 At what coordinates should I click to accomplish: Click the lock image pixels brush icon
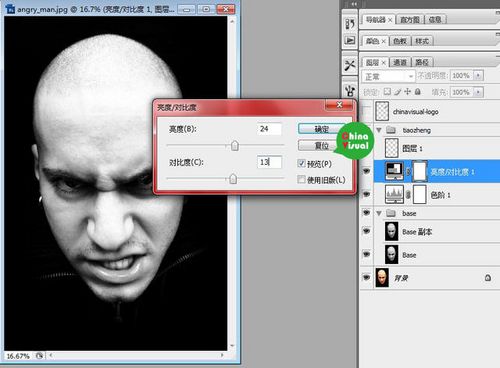click(397, 92)
